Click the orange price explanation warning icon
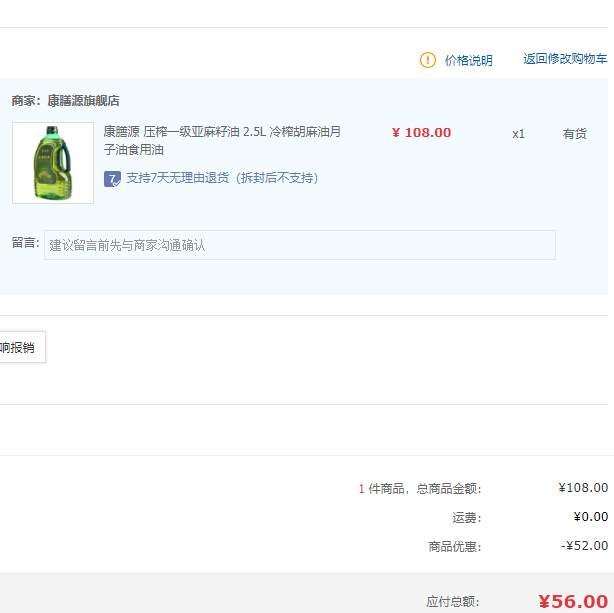This screenshot has width=614, height=613. 428,60
